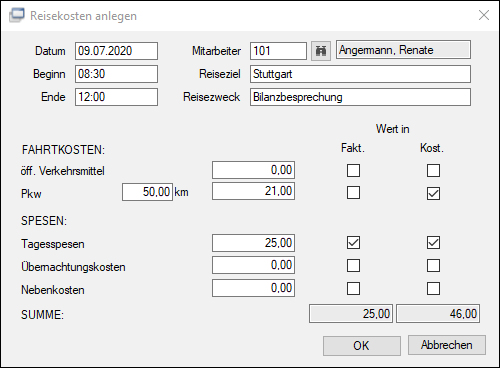
Task: Uncheck Kost. checkbox in Pkw row
Action: coord(433,193)
